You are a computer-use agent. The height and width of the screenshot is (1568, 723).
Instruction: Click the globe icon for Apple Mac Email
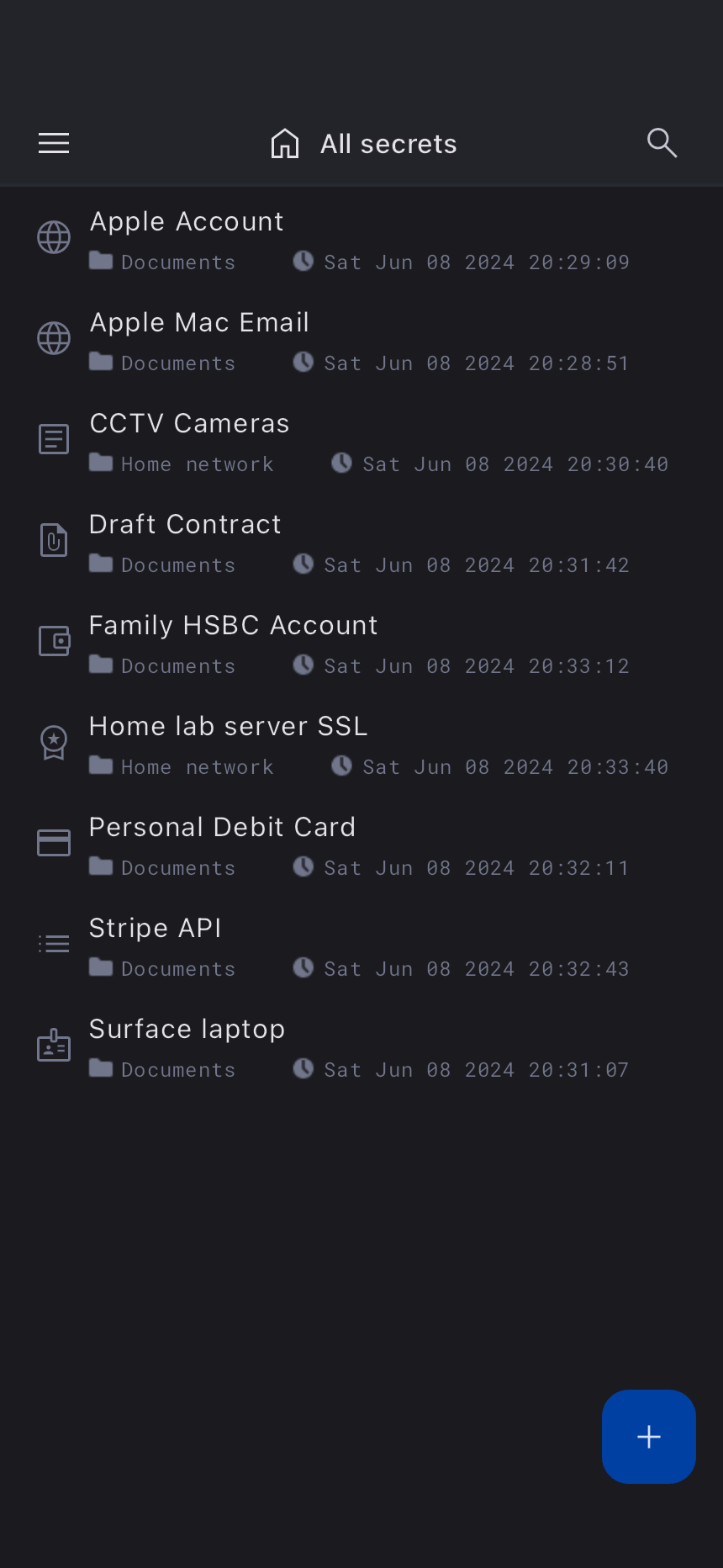coord(54,338)
